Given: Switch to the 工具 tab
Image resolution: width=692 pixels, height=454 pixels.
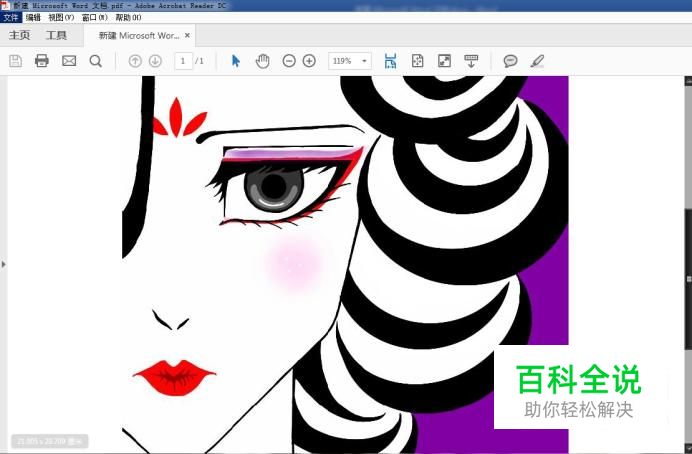Looking at the screenshot, I should pos(56,35).
